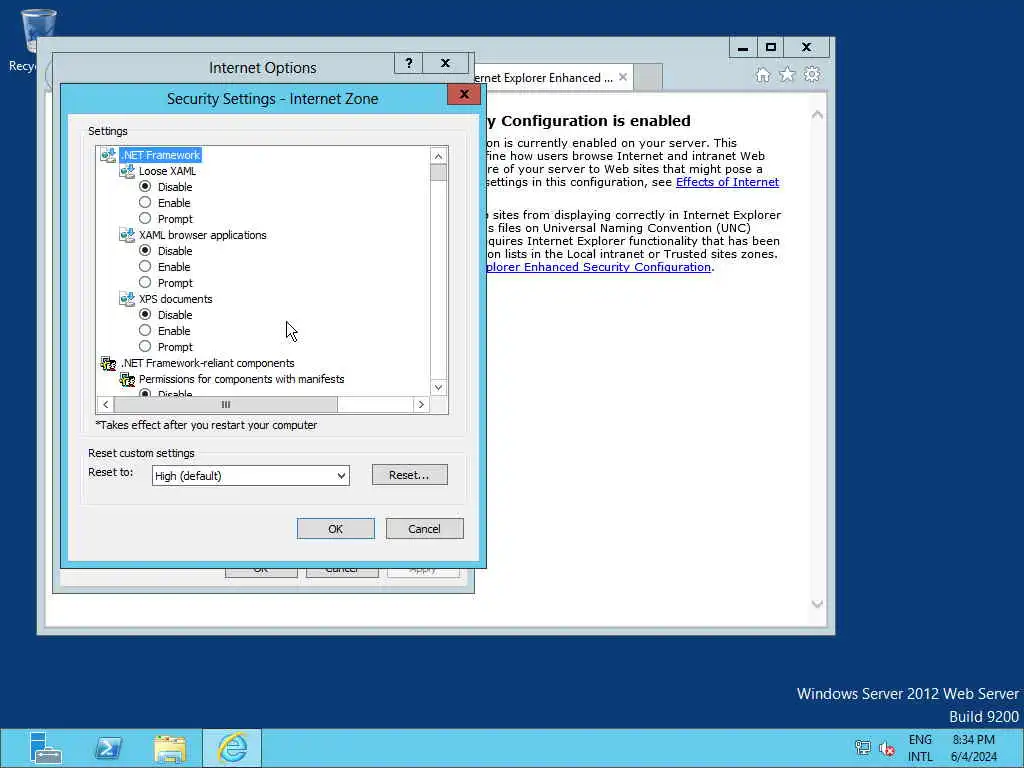
Task: Click the settings list scroll up arrow
Action: click(438, 156)
